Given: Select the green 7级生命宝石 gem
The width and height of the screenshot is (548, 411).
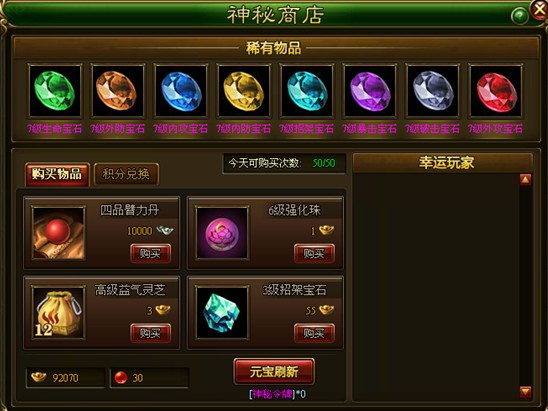Looking at the screenshot, I should pyautogui.click(x=55, y=91).
